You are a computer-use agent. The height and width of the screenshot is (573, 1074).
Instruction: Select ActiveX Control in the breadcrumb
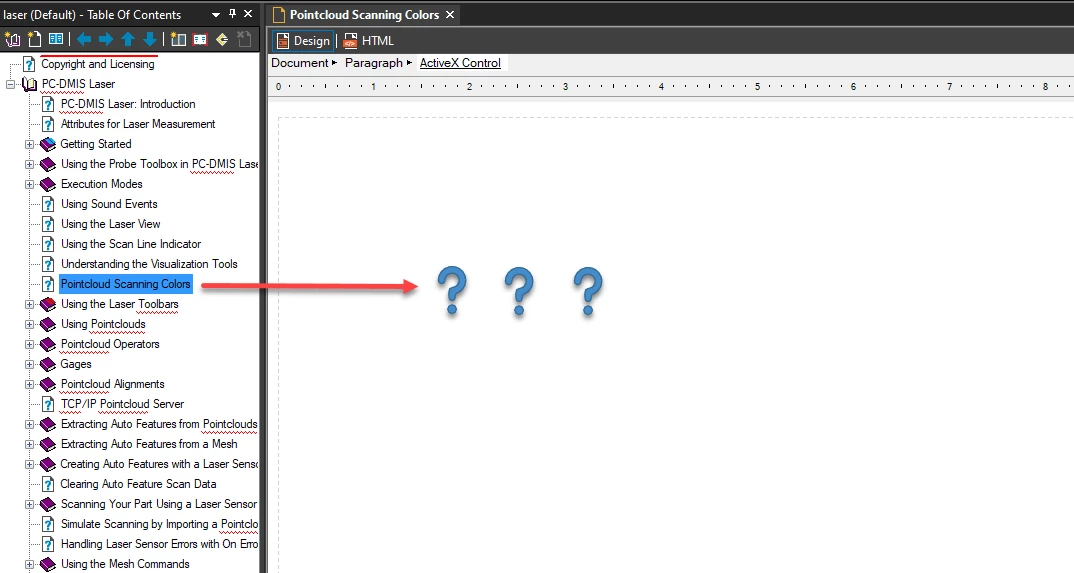pos(460,63)
